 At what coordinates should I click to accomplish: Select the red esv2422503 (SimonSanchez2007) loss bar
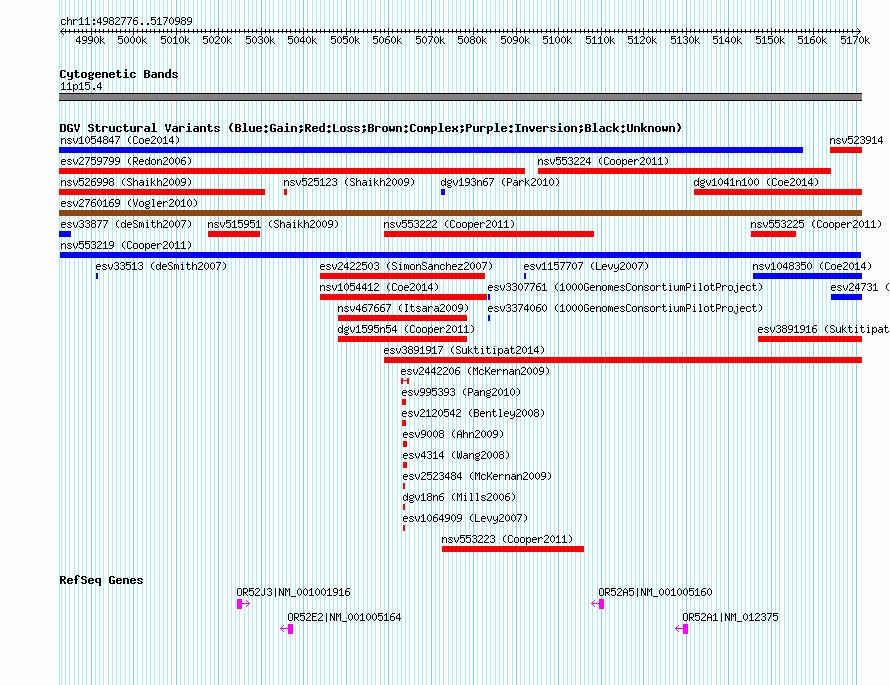[402, 276]
